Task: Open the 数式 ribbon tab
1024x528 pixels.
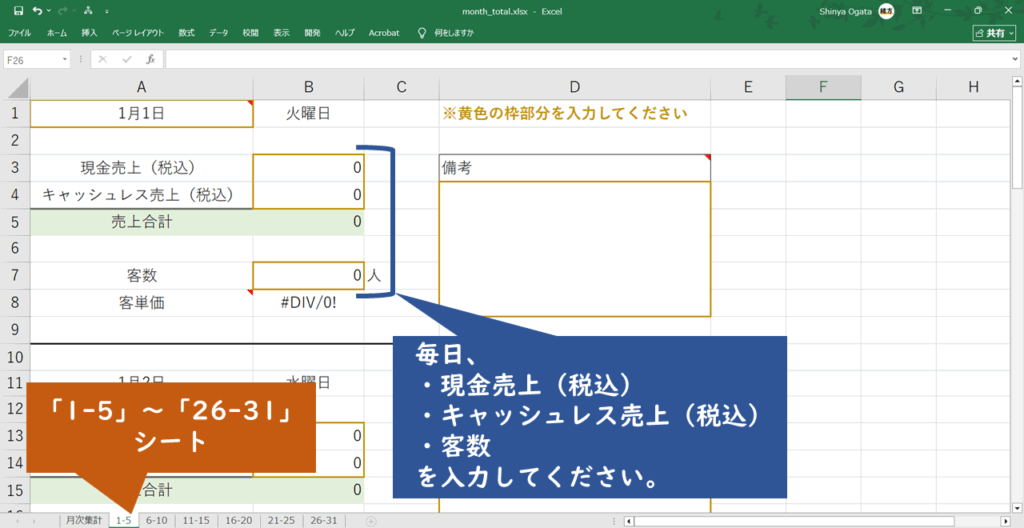Action: click(186, 33)
